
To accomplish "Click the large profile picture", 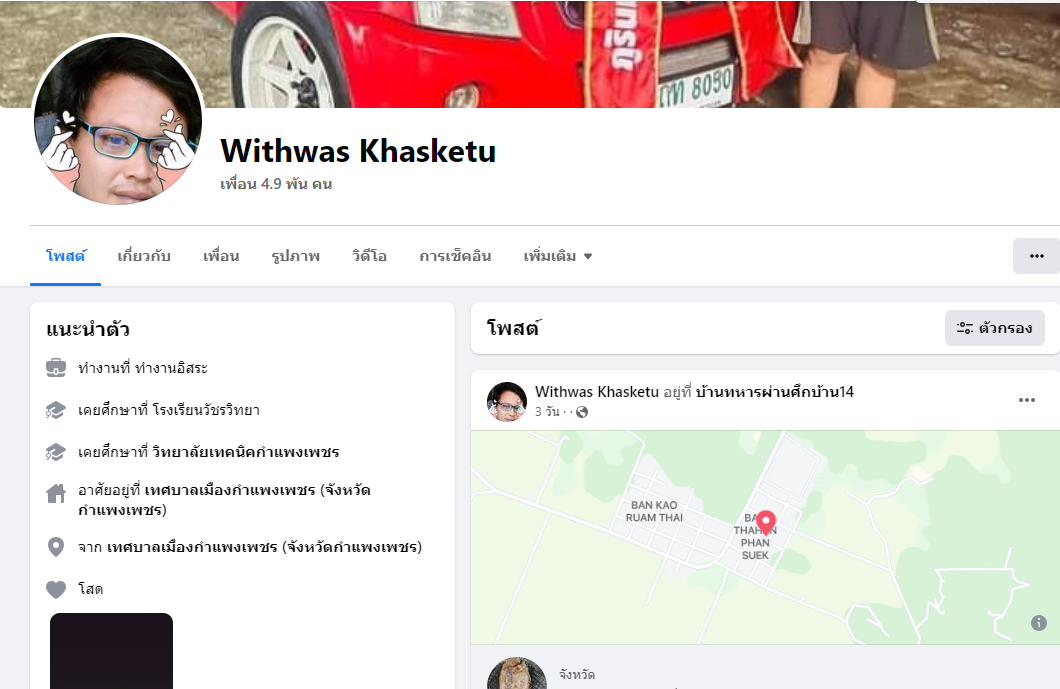I will point(118,120).
